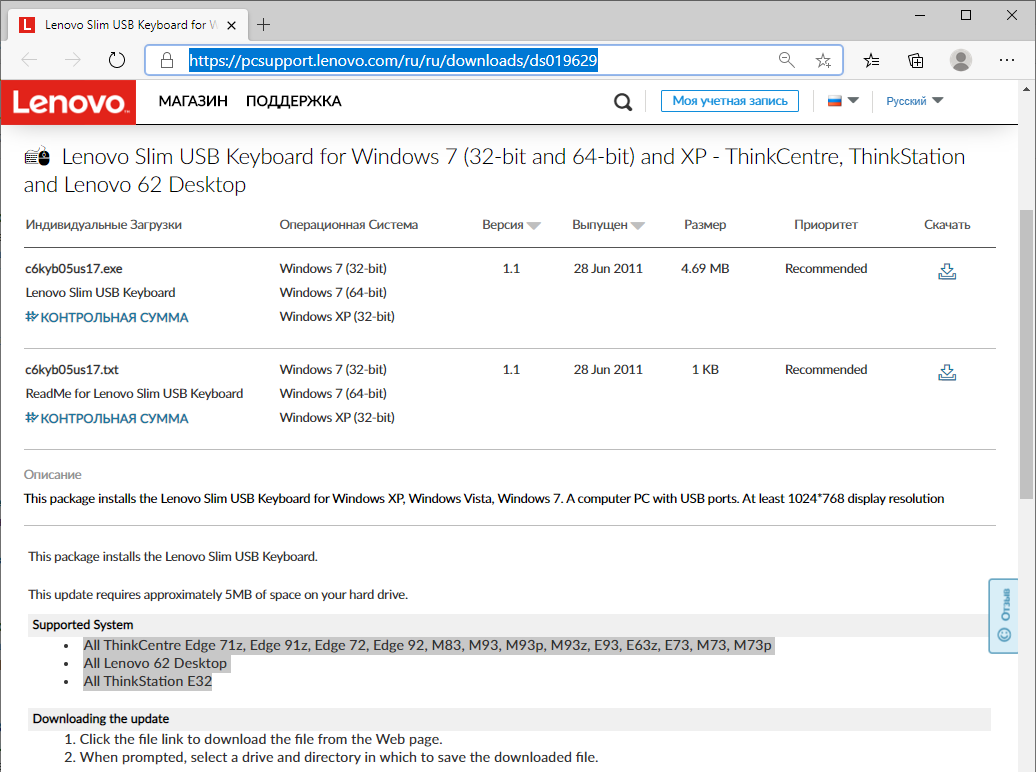Click the browser Back arrow

[29, 60]
